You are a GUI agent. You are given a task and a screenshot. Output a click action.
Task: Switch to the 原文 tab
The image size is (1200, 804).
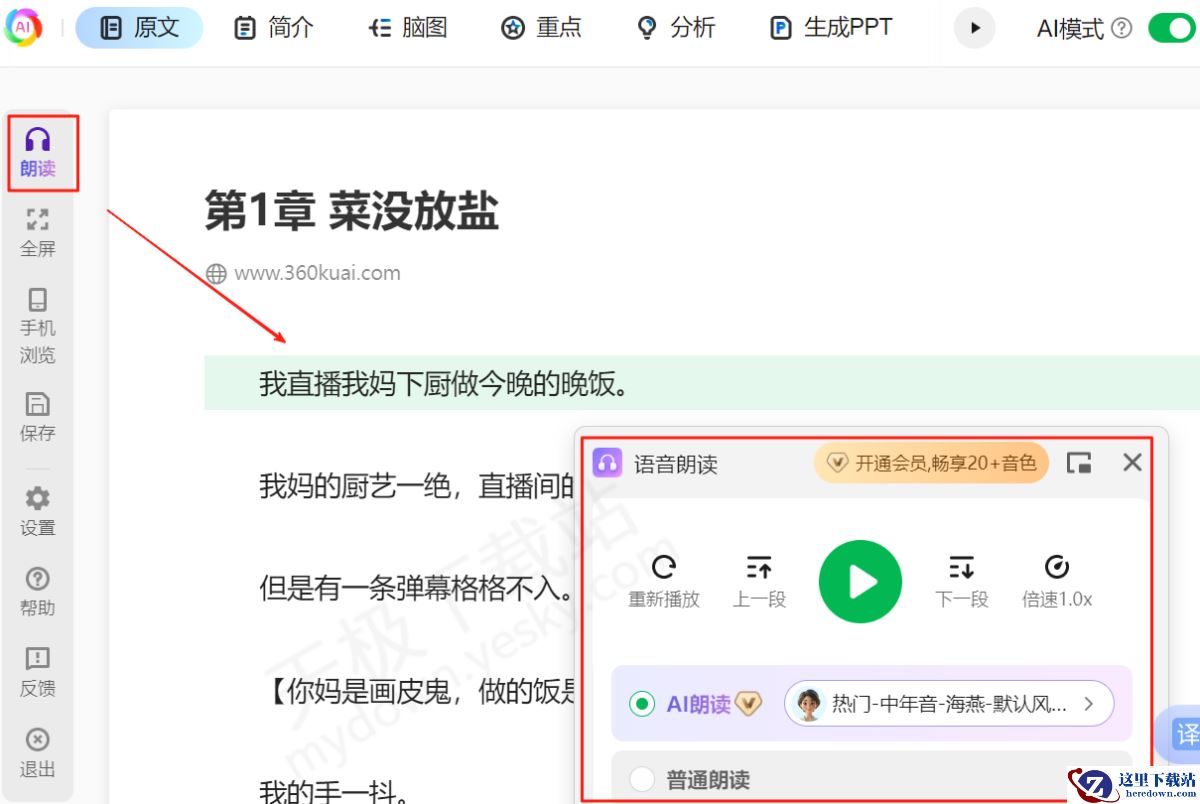(140, 28)
